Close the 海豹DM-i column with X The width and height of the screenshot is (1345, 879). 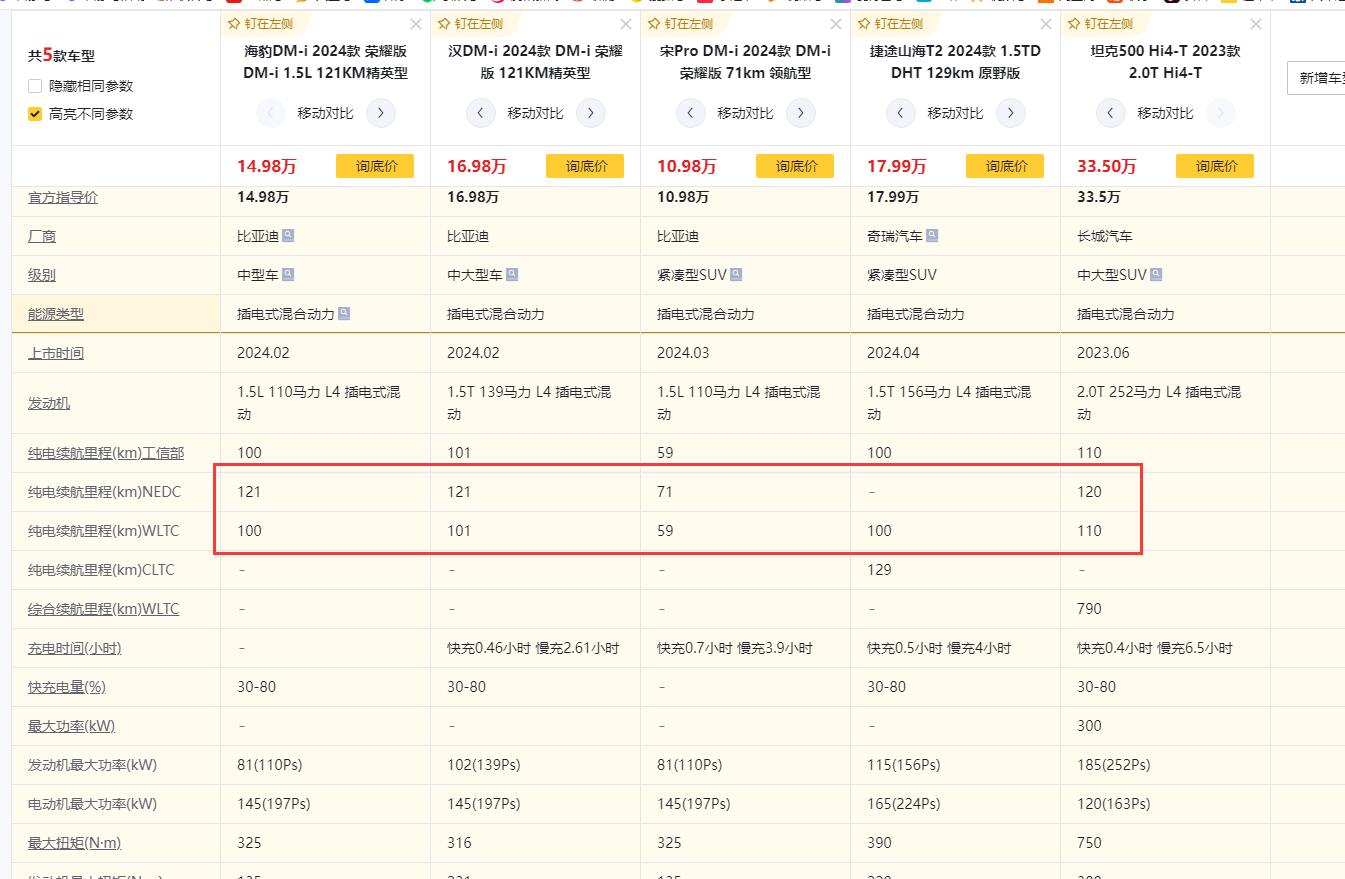click(416, 24)
